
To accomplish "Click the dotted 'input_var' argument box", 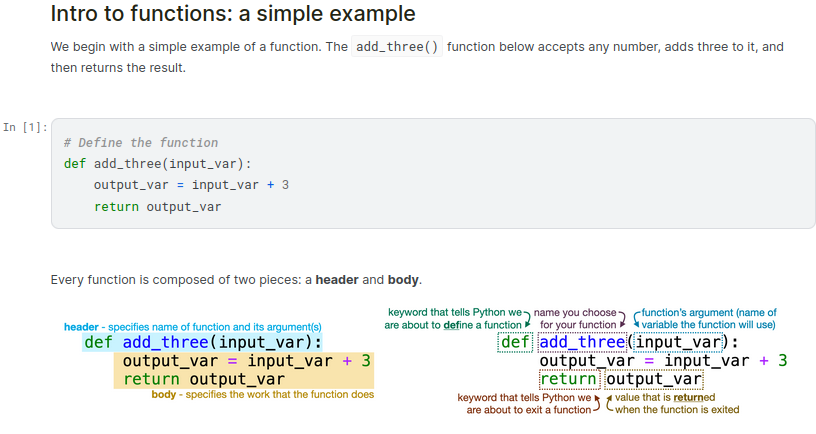I will point(678,343).
